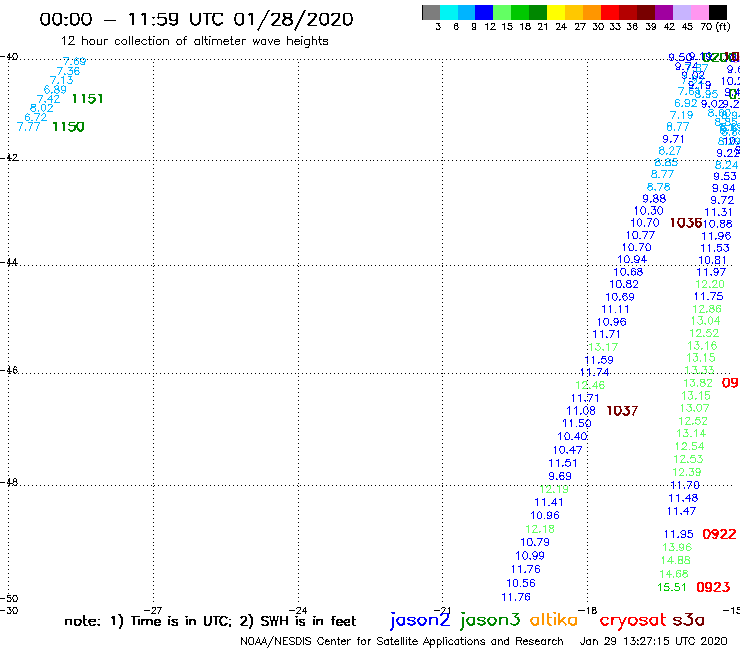Click the NOAA/NESDIS credit line
The height and width of the screenshot is (650, 740).
coord(402,641)
